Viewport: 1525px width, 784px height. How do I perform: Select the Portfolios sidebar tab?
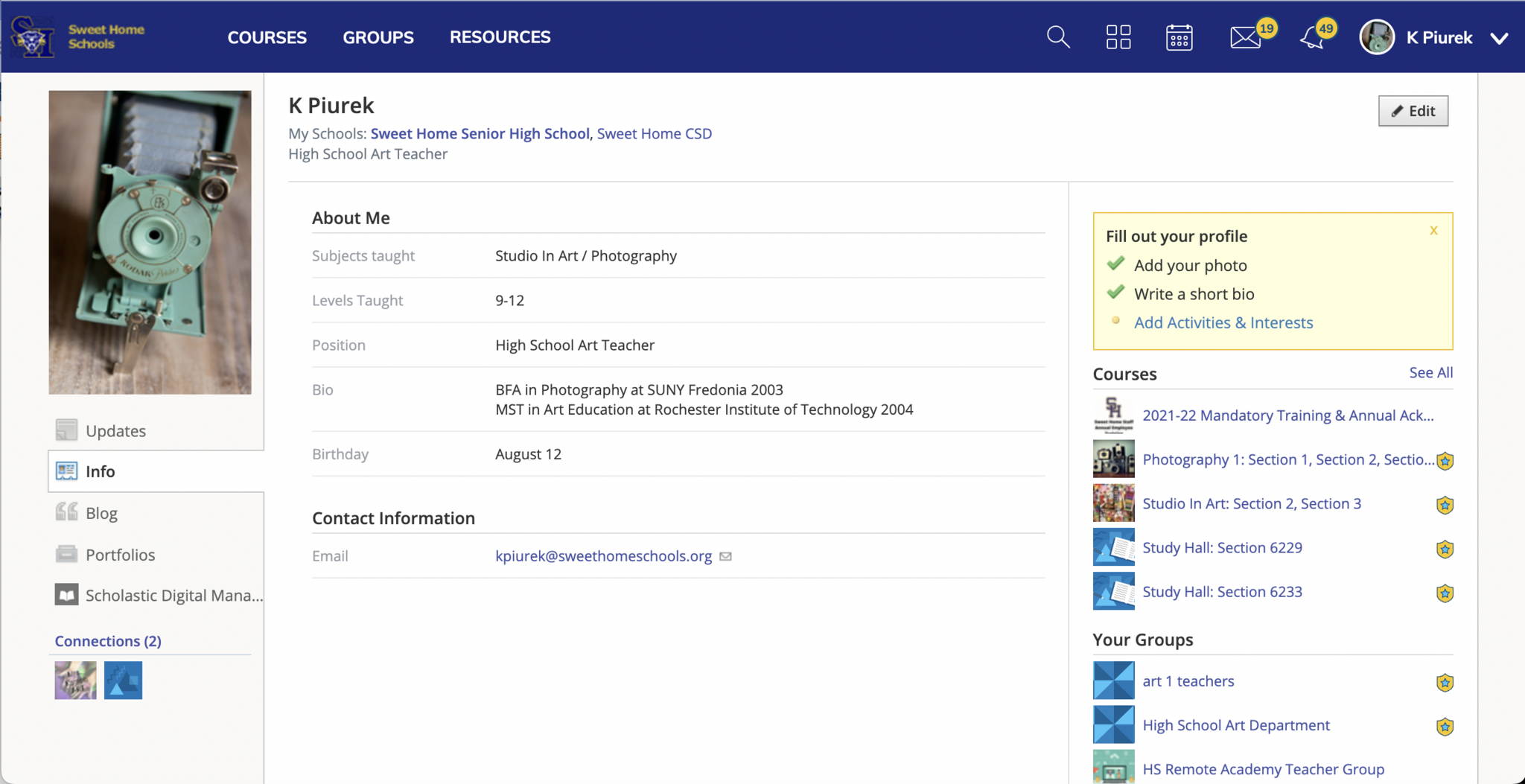click(120, 555)
